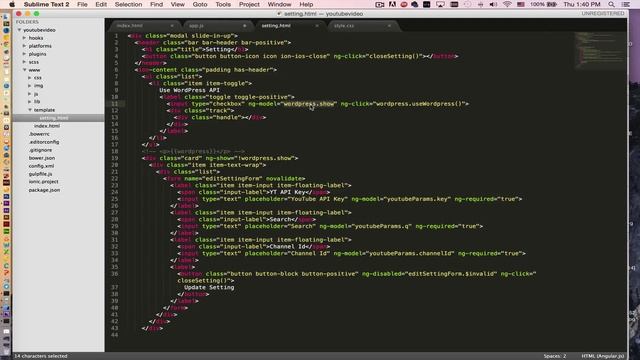Click the "14 characters selected" status text
640x360 pixels.
(41, 356)
